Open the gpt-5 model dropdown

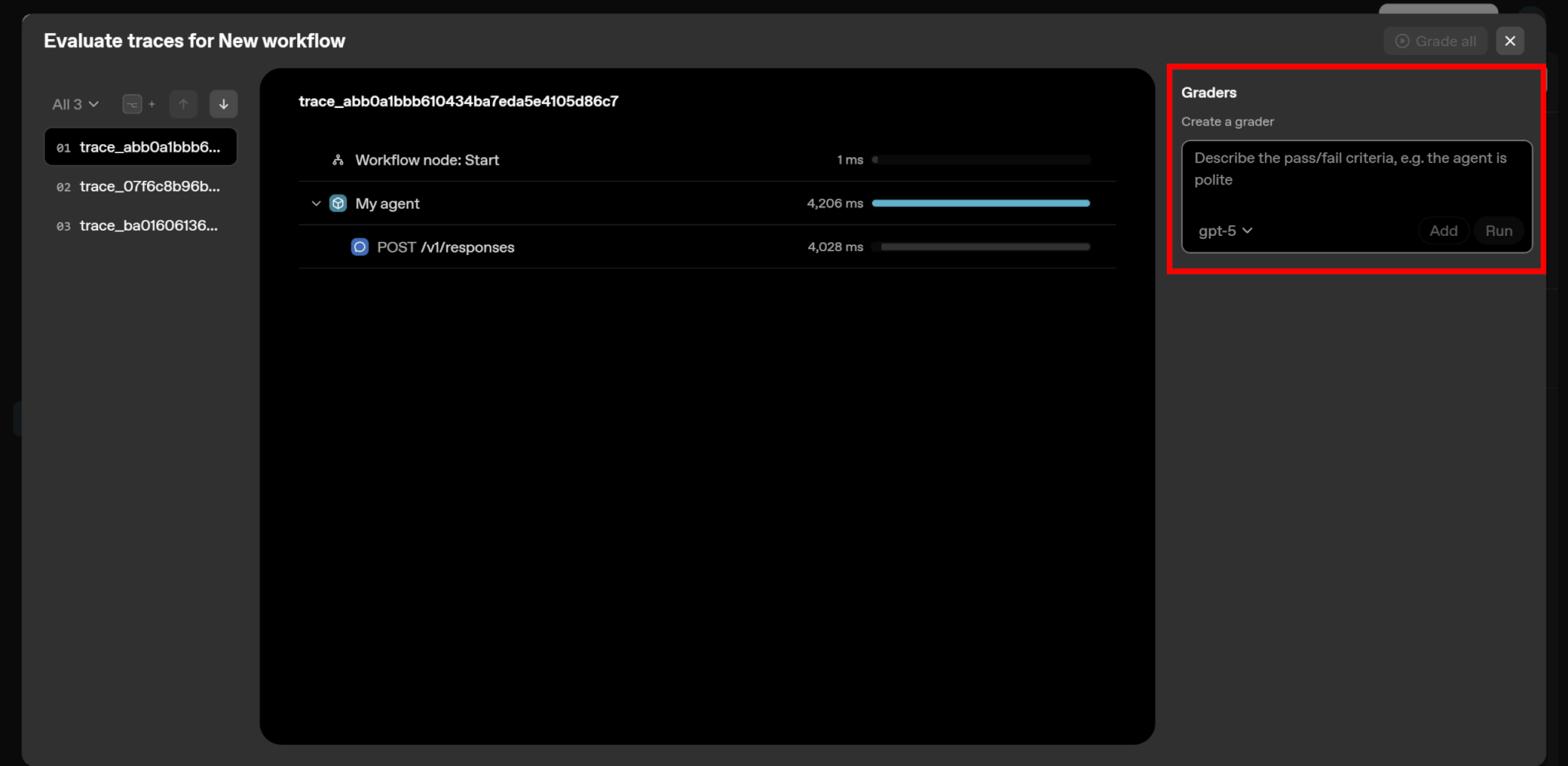[1225, 231]
